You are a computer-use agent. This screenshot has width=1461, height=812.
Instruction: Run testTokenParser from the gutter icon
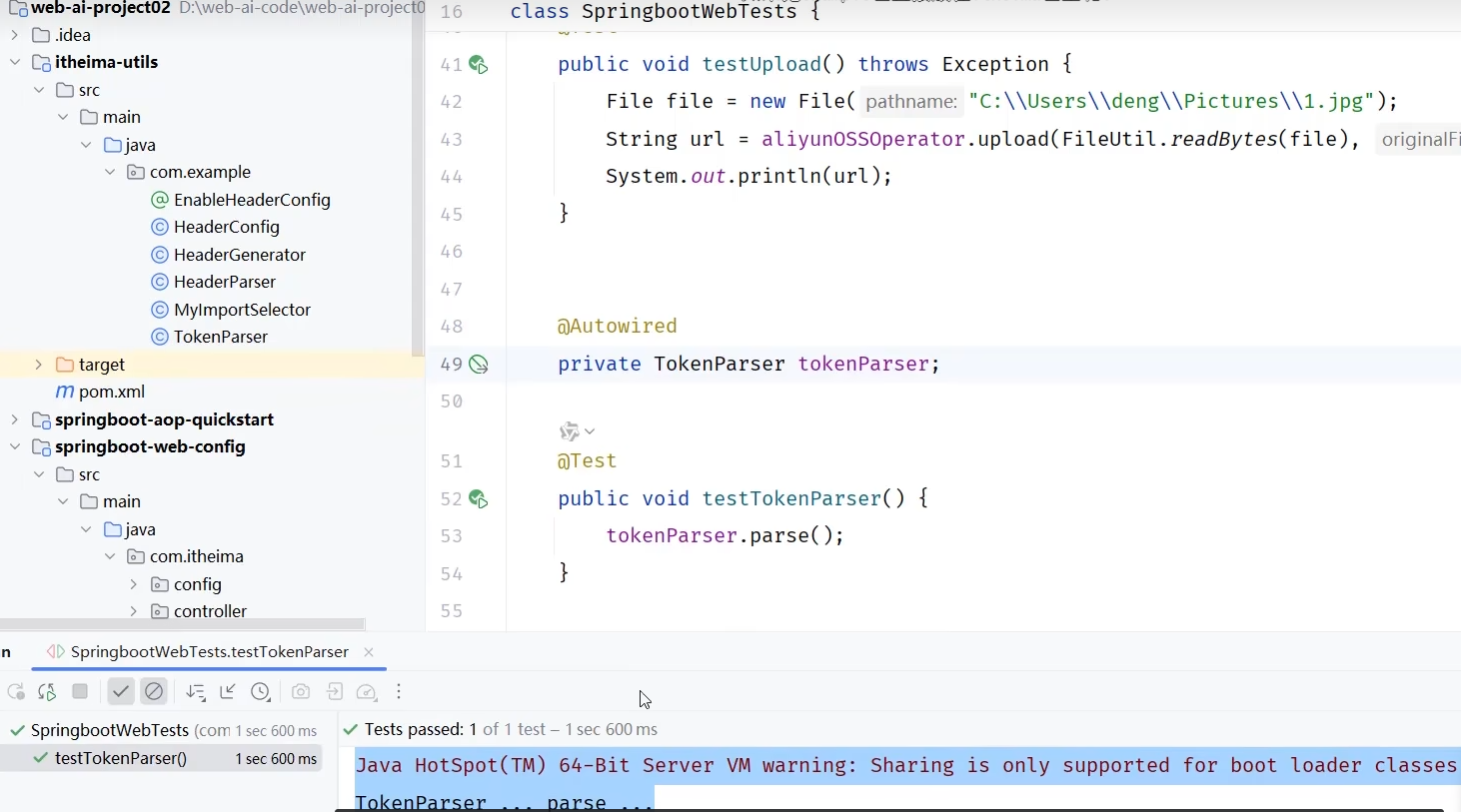tap(479, 499)
